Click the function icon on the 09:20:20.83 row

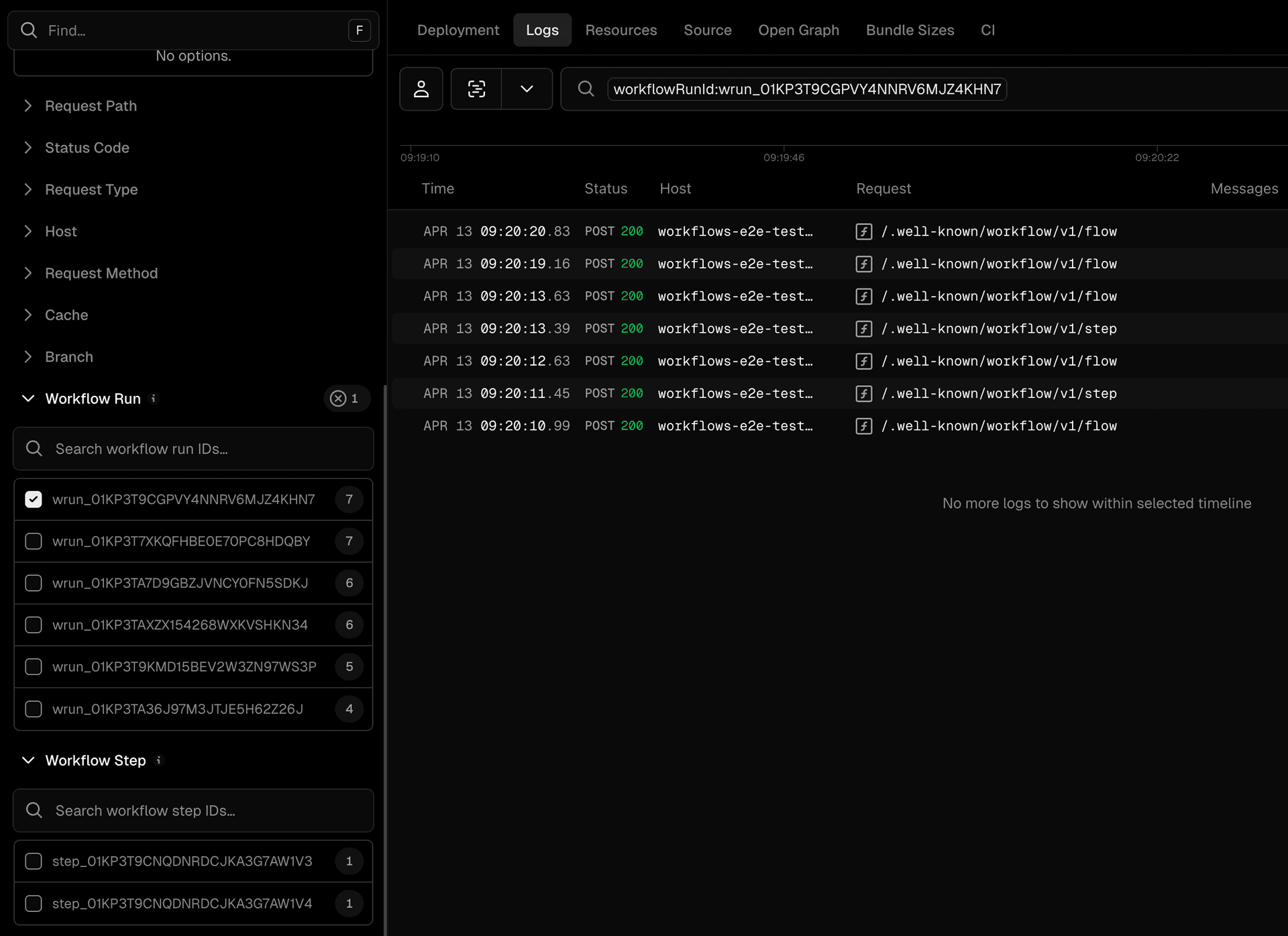tap(864, 231)
